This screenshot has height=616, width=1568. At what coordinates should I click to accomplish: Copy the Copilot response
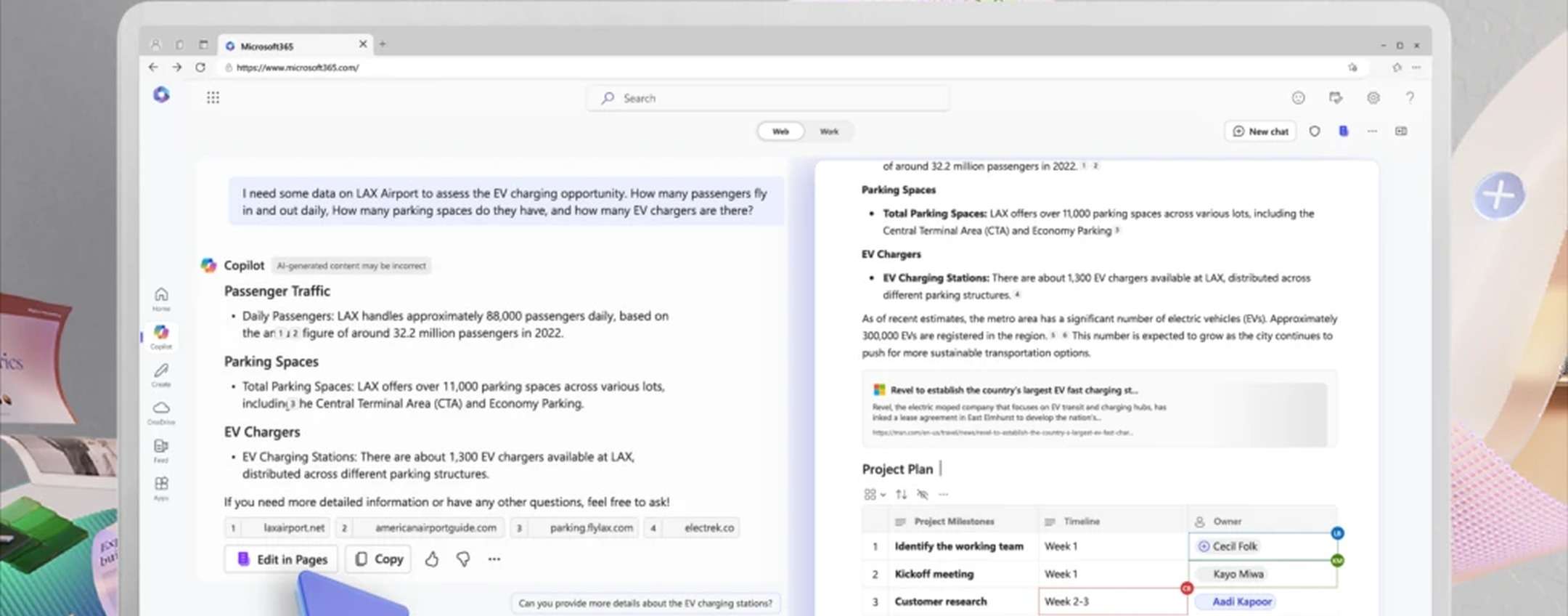pos(378,559)
